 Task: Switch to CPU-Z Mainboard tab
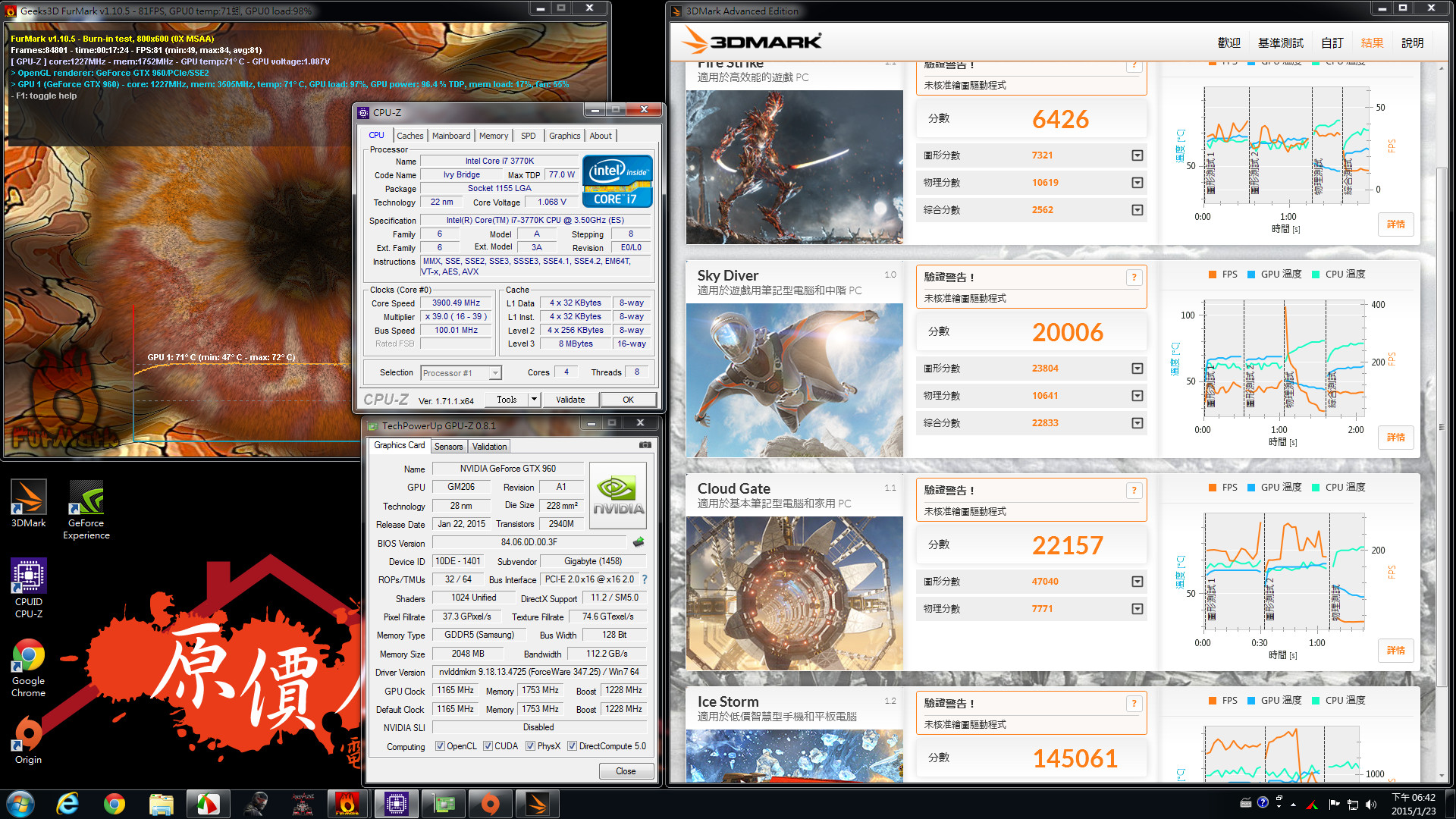451,136
